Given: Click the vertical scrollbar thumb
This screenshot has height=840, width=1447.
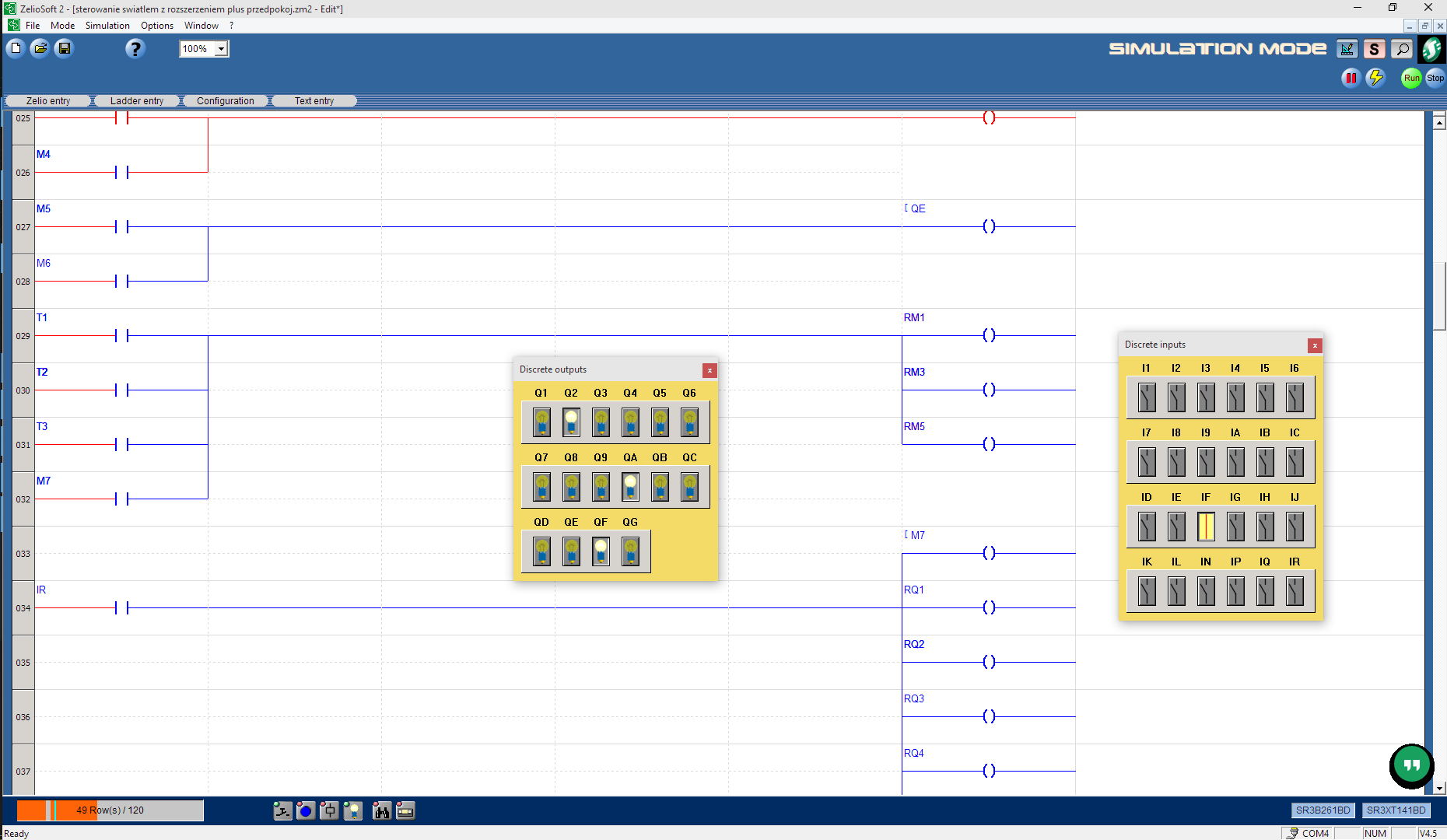Looking at the screenshot, I should [x=1439, y=296].
